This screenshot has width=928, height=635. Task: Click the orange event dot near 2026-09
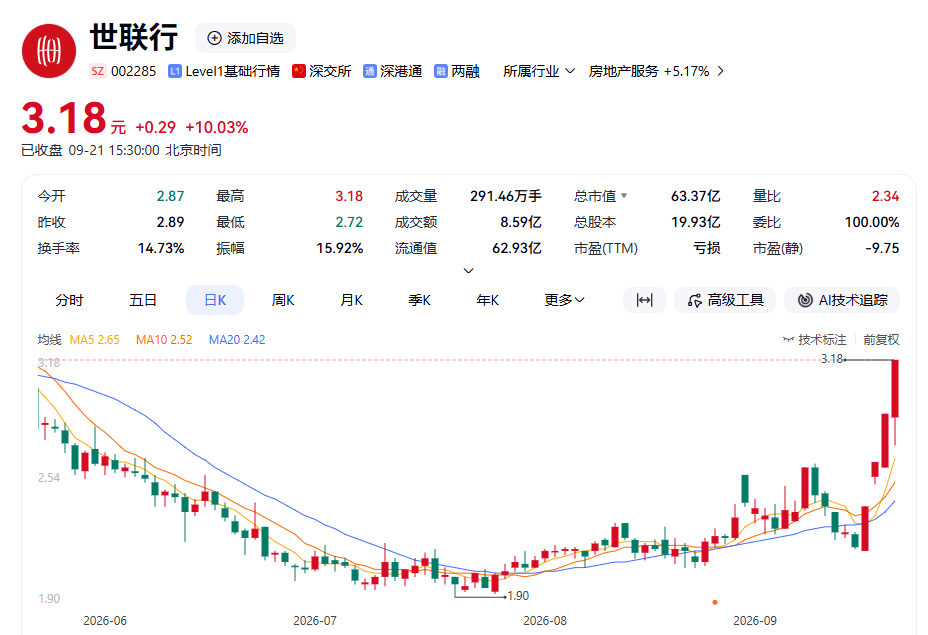click(x=715, y=602)
